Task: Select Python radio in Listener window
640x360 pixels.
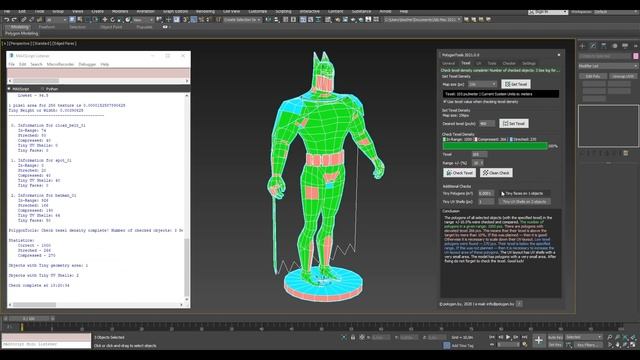Action: click(42, 89)
